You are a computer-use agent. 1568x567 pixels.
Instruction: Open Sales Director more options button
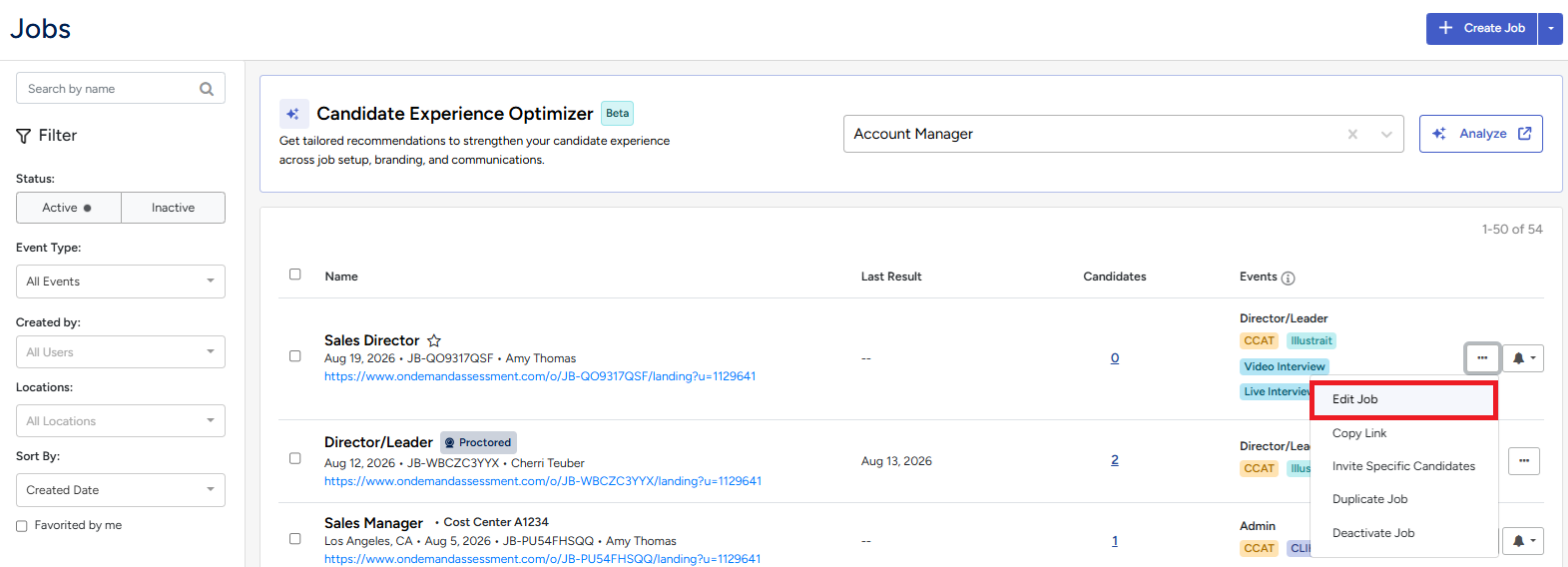1482,358
